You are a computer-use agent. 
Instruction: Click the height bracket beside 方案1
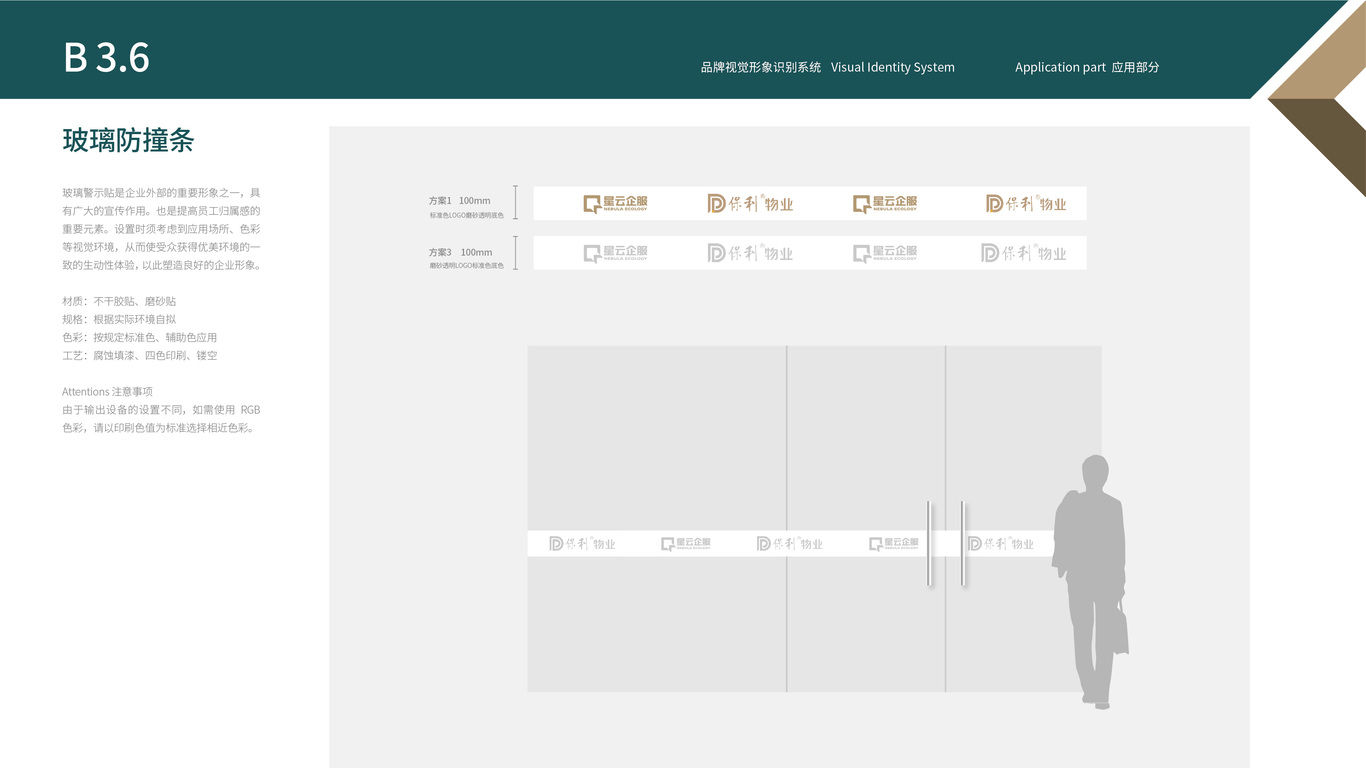click(516, 202)
